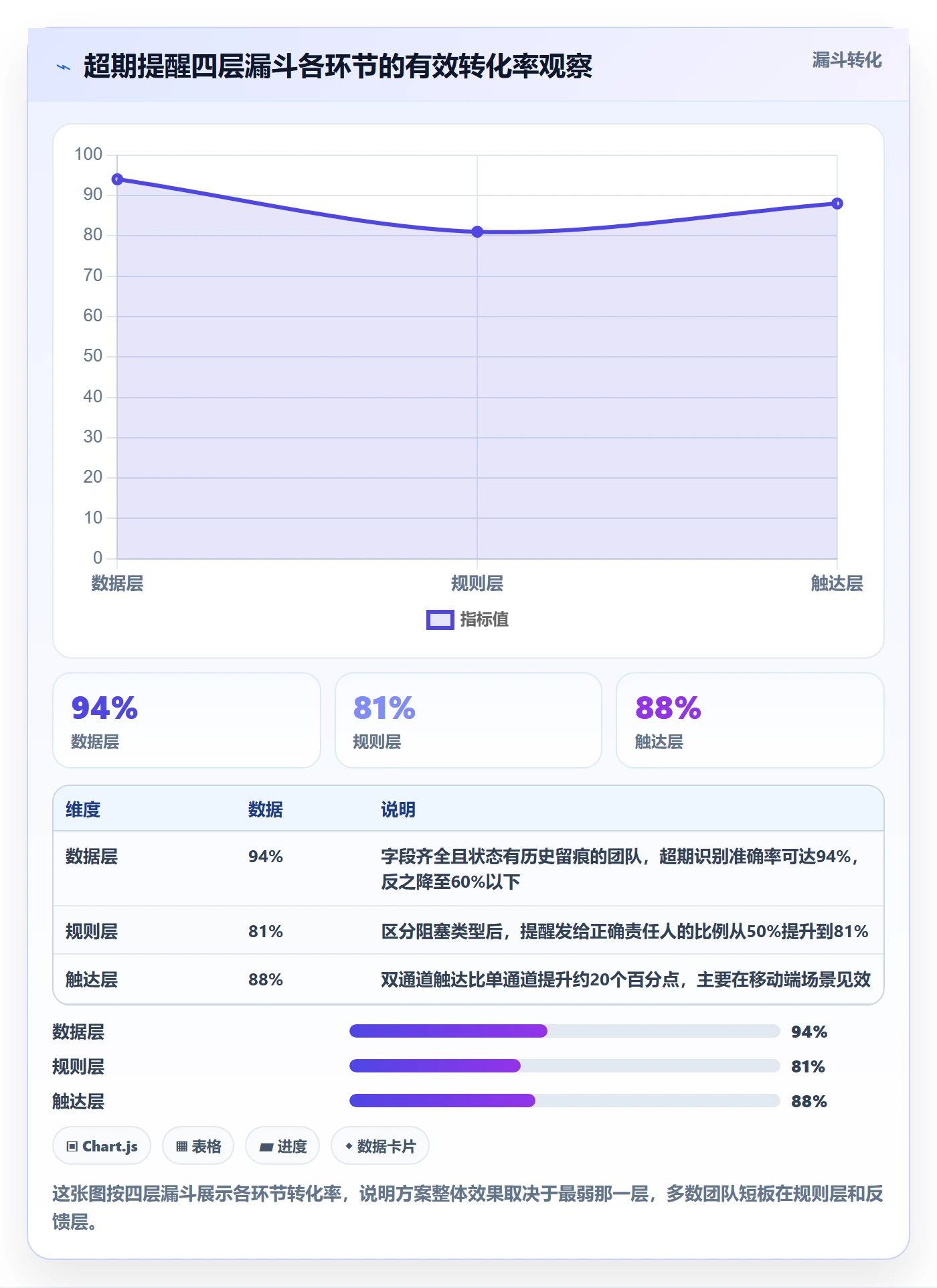Select the 触达层 cell in the table
Image resolution: width=937 pixels, height=1288 pixels.
point(92,979)
